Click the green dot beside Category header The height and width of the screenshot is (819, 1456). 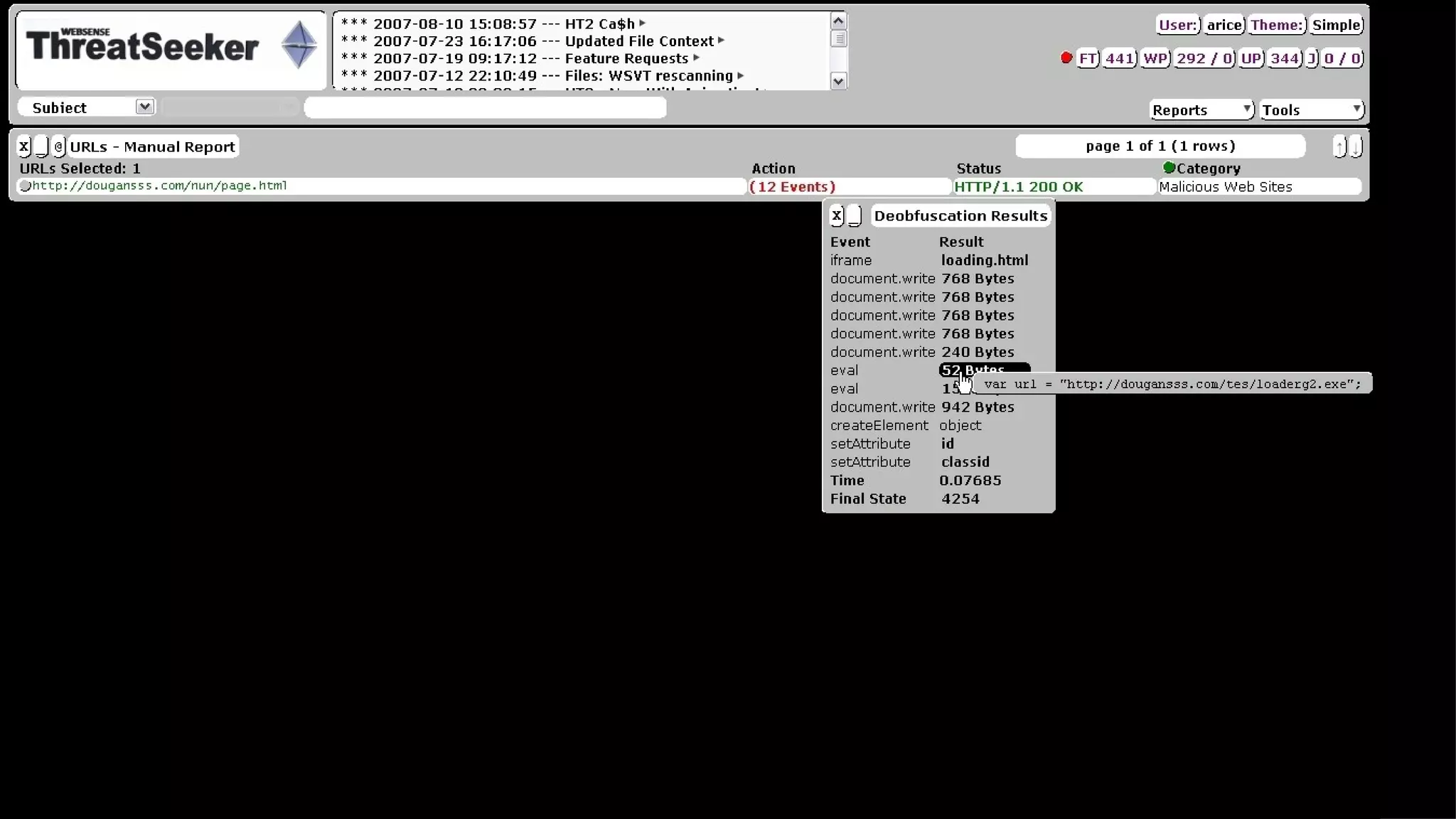[1168, 168]
